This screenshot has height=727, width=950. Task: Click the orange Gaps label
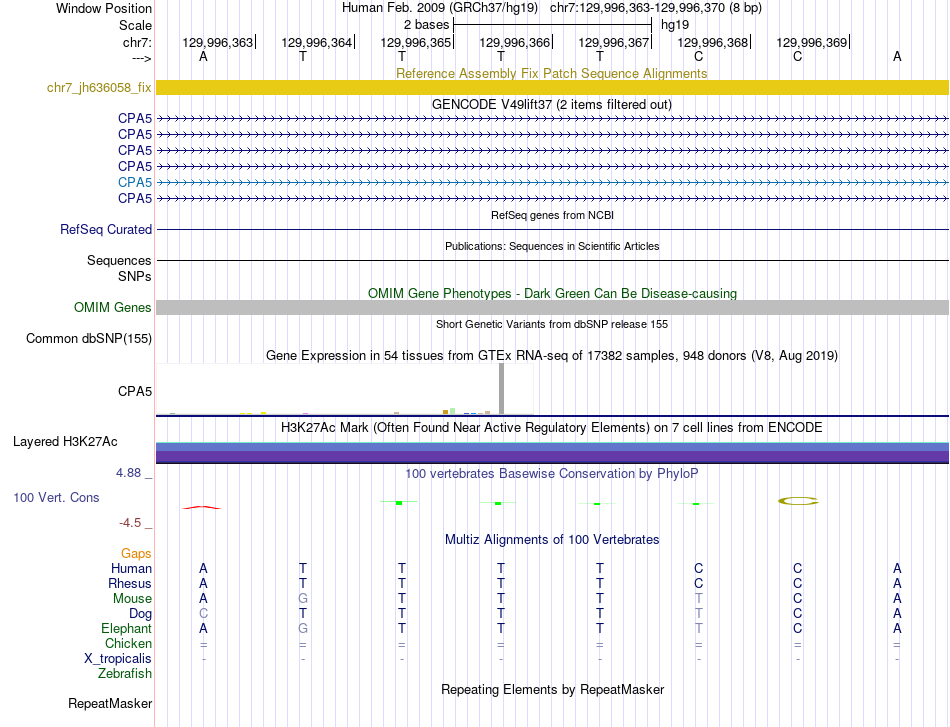136,554
